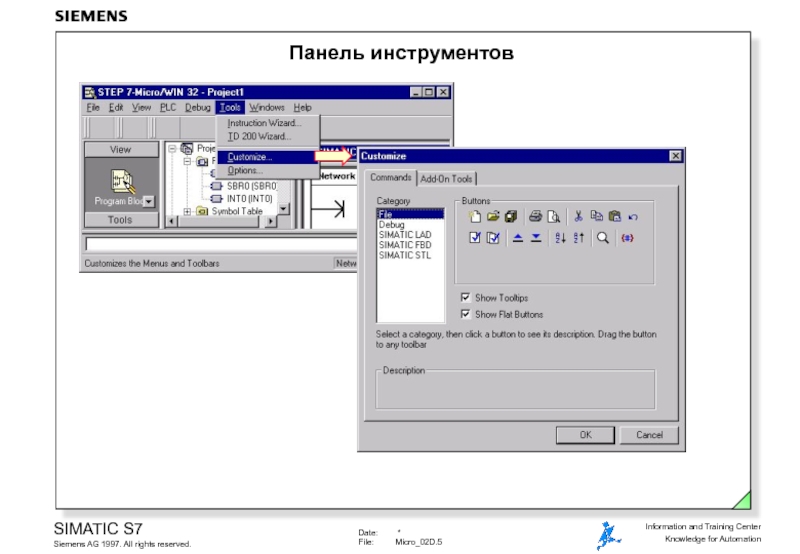The image size is (800, 554).
Task: Toggle the Show Tooltips checkbox
Action: click(x=465, y=297)
